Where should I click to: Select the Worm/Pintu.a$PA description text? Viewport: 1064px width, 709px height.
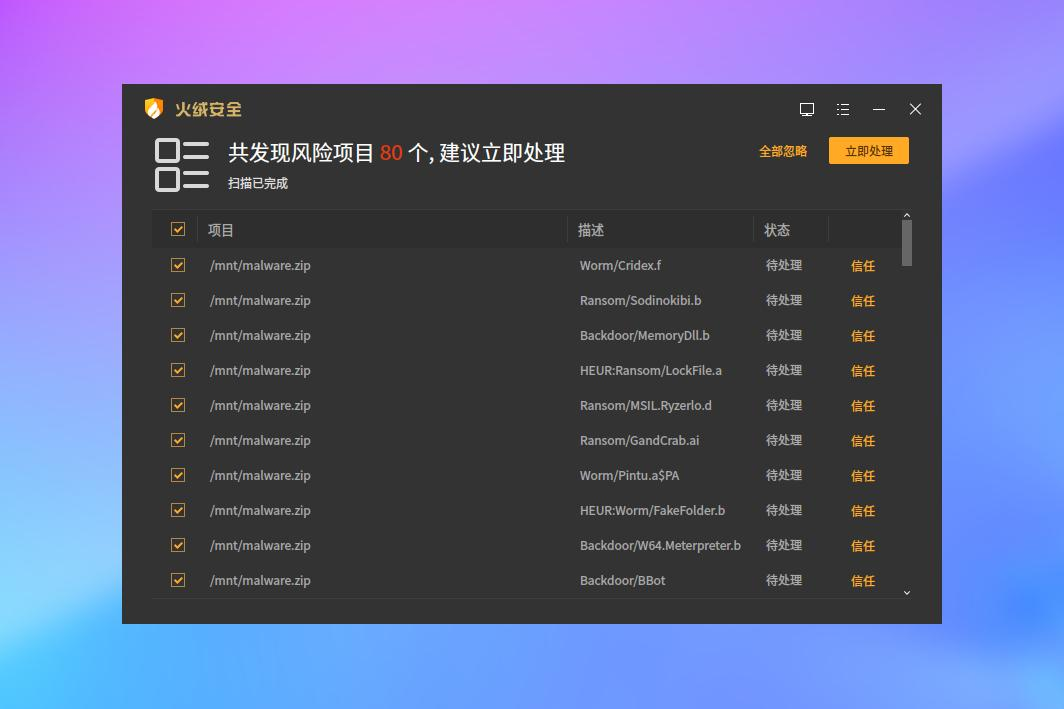629,476
